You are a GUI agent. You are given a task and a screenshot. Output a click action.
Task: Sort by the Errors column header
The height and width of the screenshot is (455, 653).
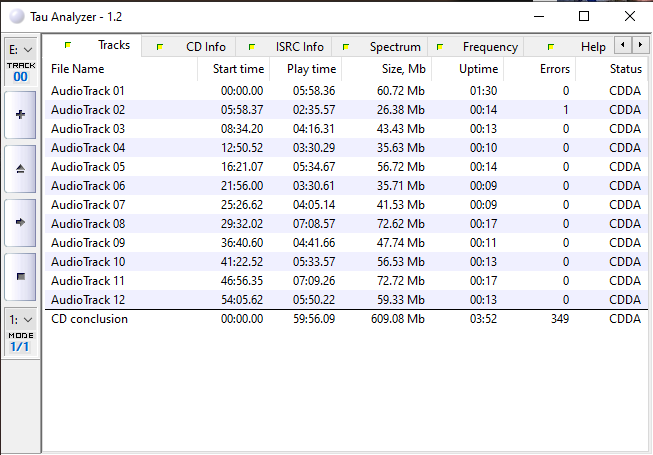554,69
